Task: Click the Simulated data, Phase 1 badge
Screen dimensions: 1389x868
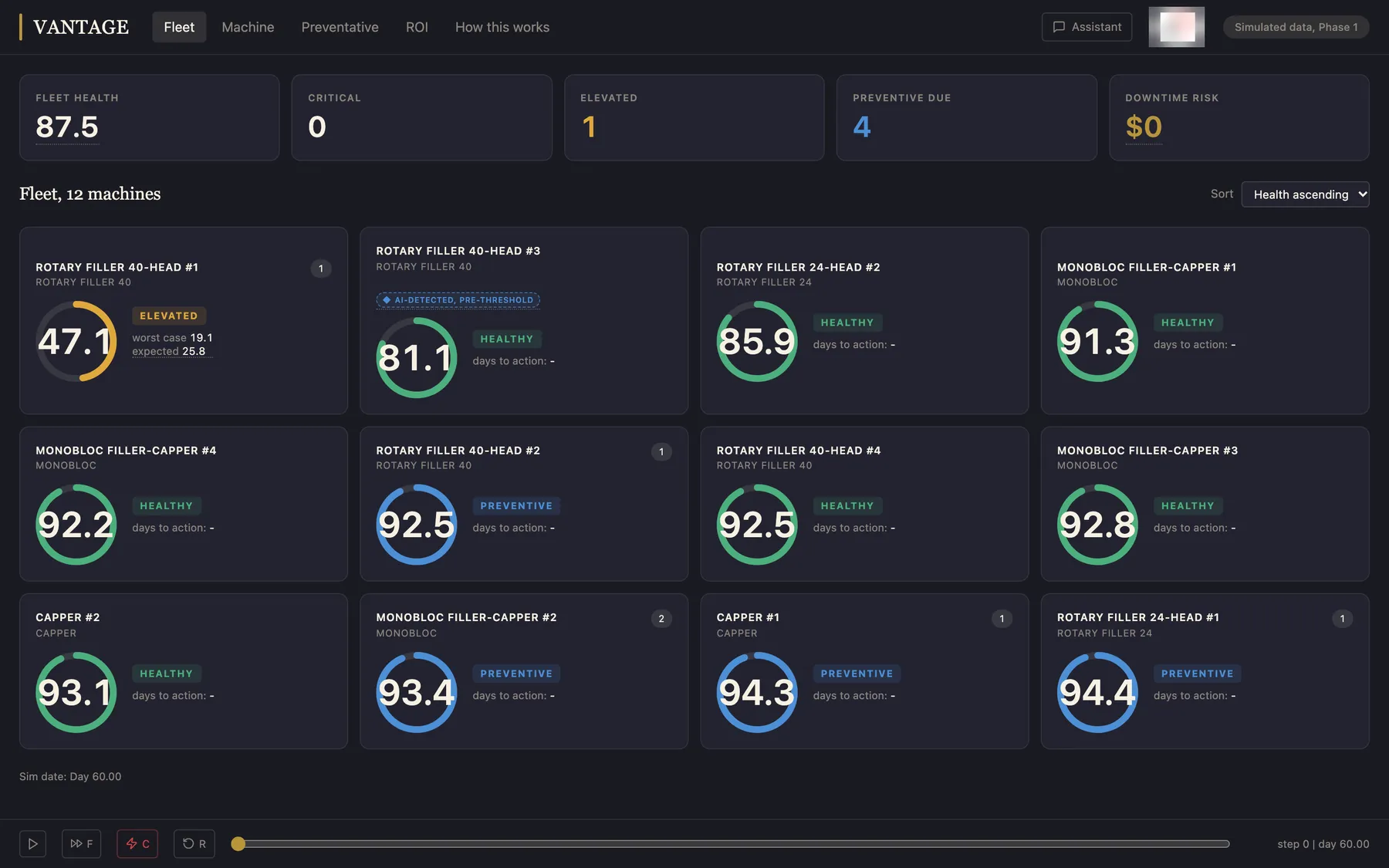Action: 1296,27
